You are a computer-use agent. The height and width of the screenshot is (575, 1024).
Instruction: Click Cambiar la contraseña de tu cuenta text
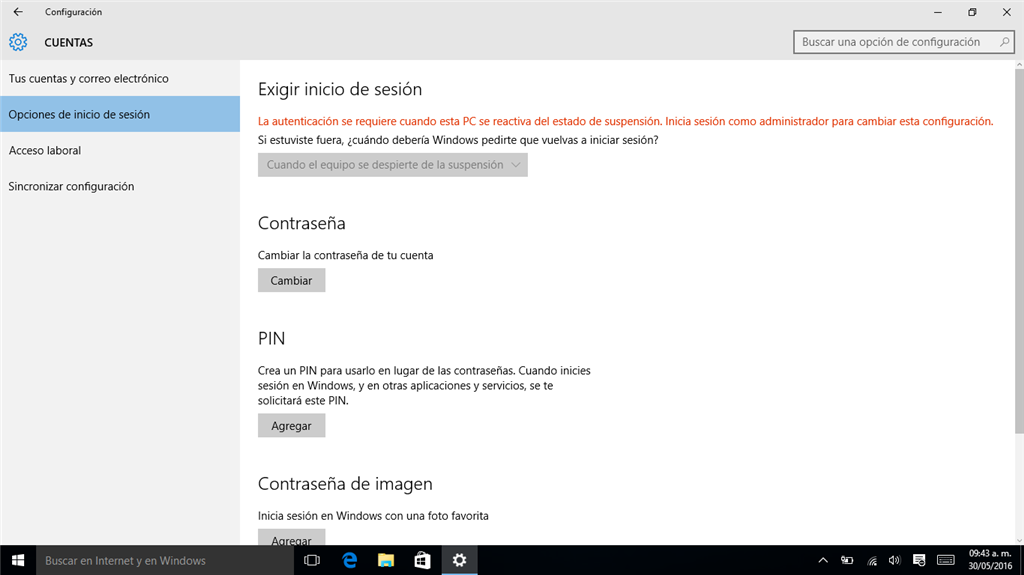[345, 255]
